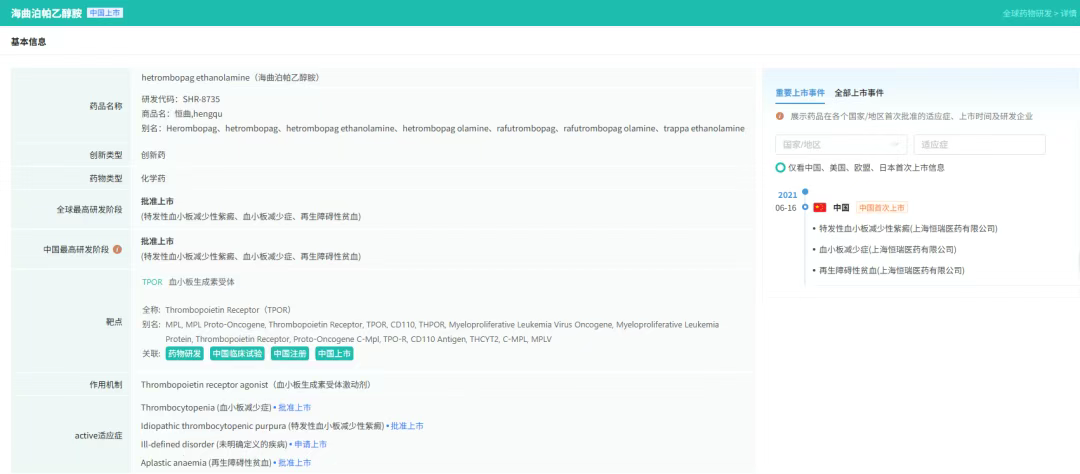Click the 2021 06-16 timeline marker dot

(x=805, y=207)
